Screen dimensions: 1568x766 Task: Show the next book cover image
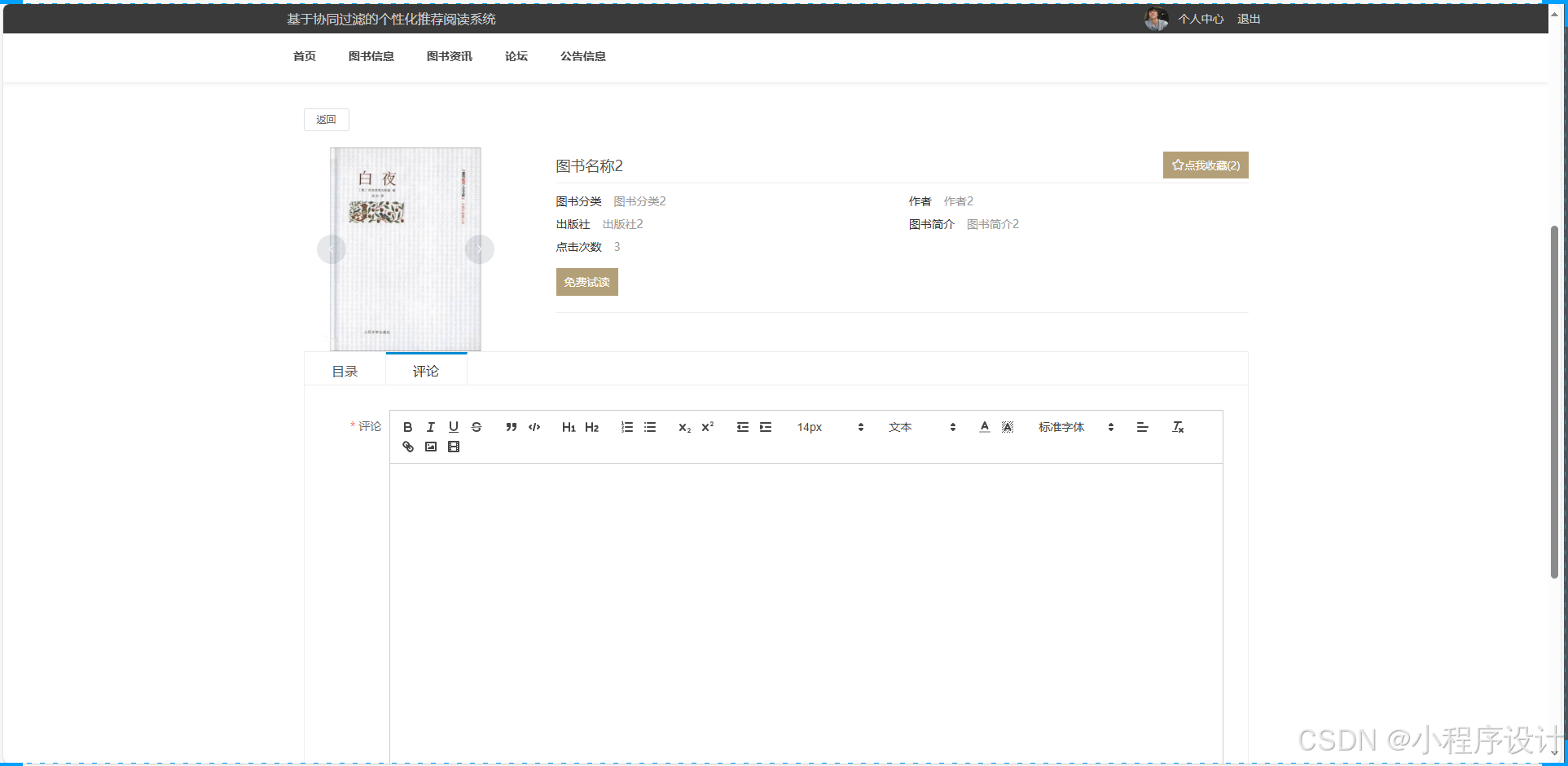point(480,249)
